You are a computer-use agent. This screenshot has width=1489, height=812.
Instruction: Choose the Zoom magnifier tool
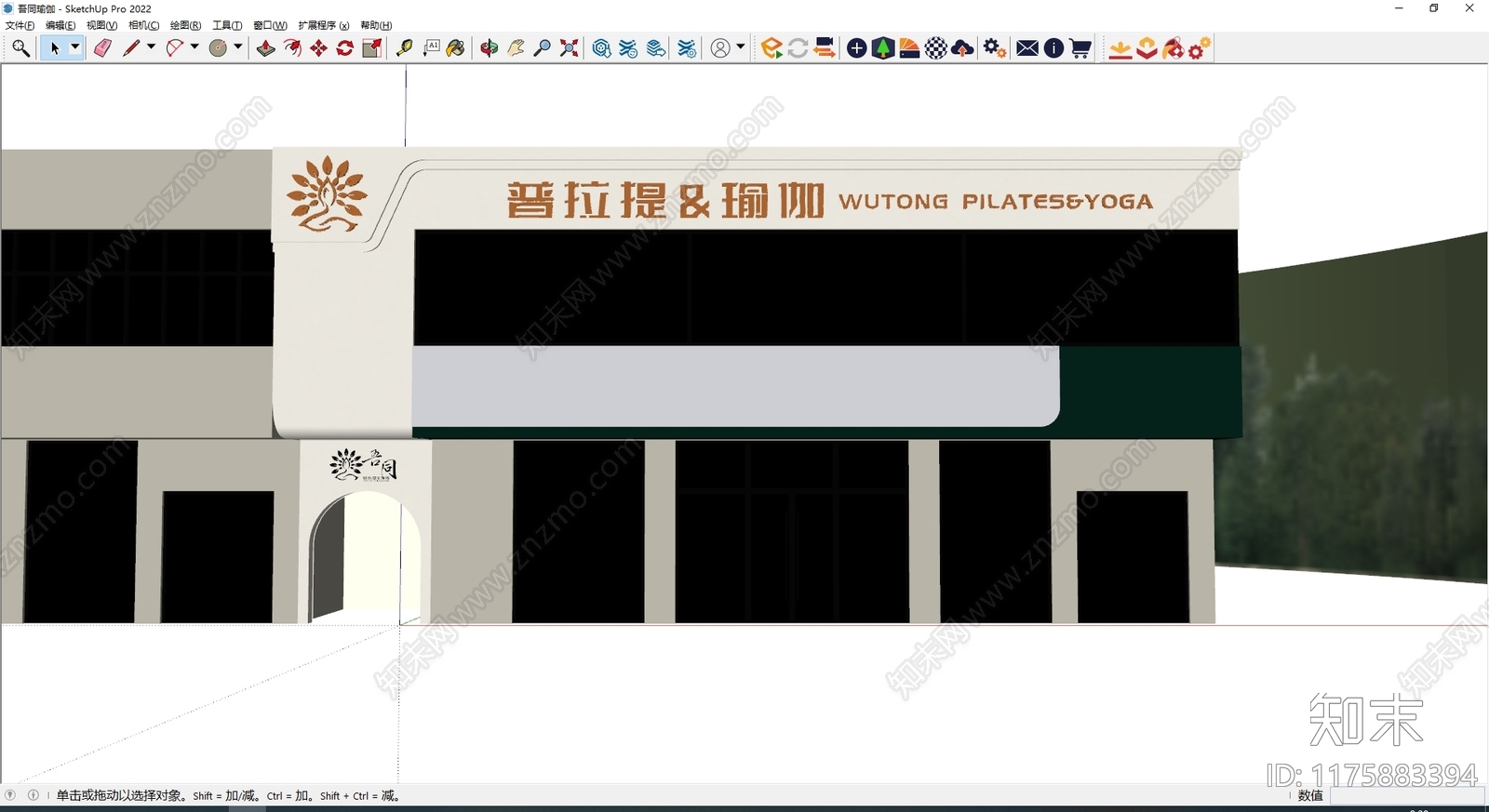(542, 48)
